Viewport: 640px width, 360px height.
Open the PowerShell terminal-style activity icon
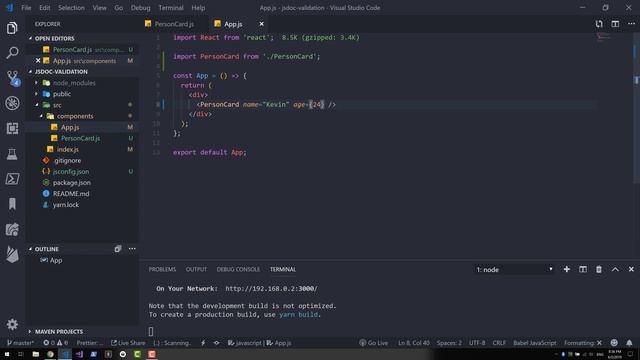click(x=12, y=179)
